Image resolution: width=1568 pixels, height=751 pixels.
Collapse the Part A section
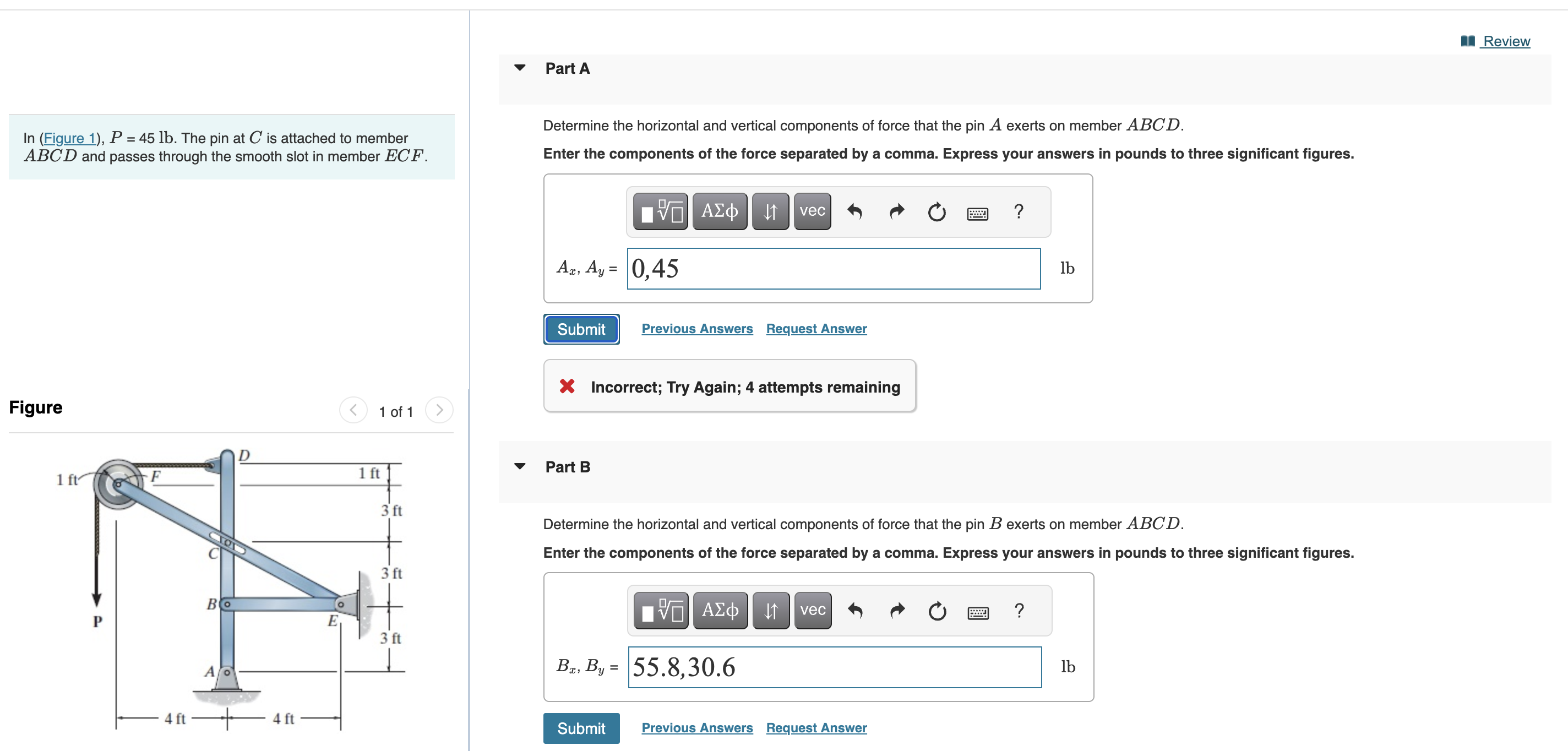click(x=519, y=68)
